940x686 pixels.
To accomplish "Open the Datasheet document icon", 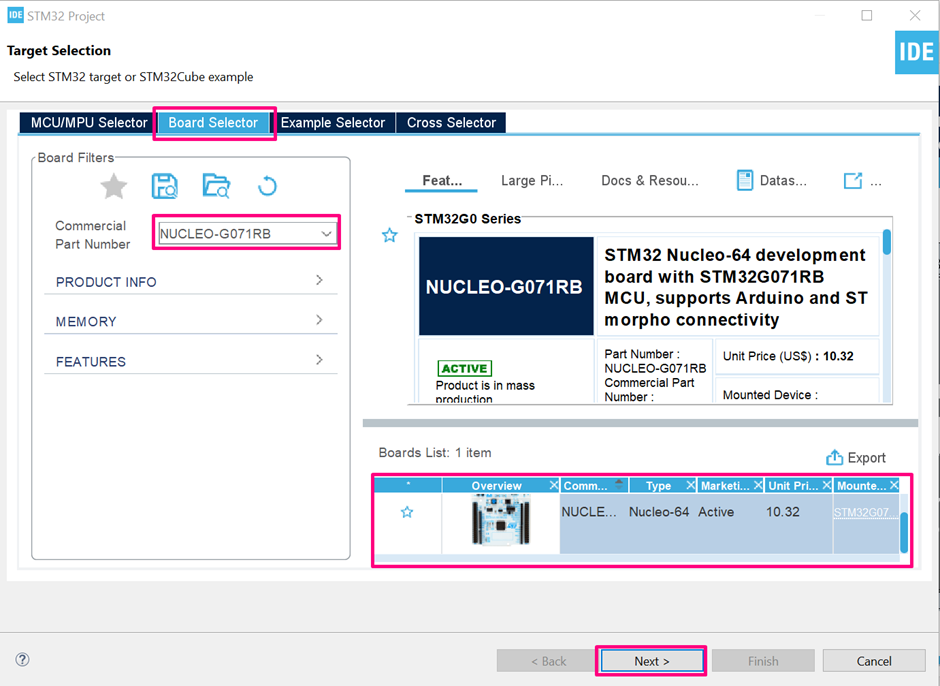I will [745, 180].
